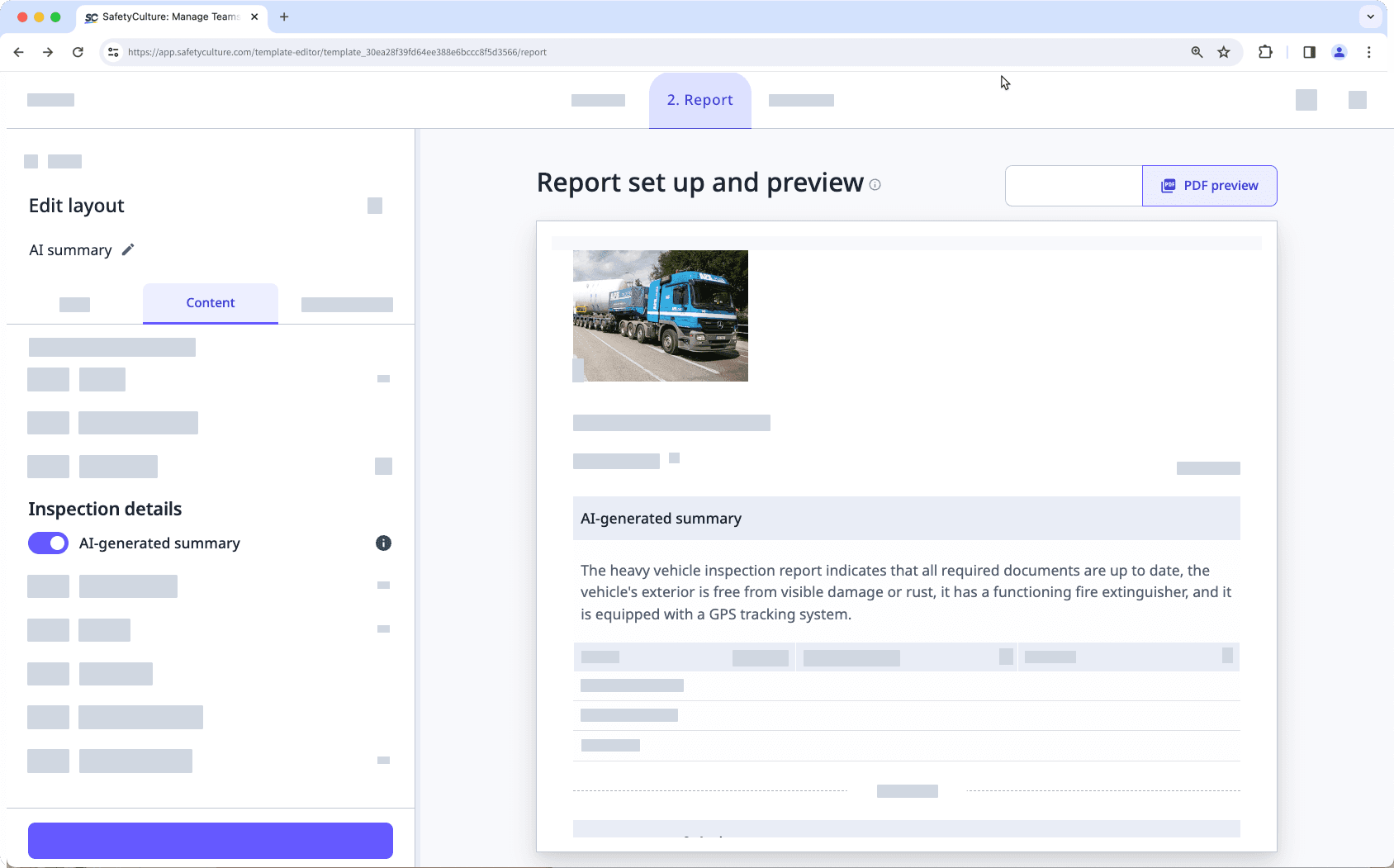Reload the page with the refresh icon
This screenshot has width=1394, height=868.
click(x=78, y=51)
